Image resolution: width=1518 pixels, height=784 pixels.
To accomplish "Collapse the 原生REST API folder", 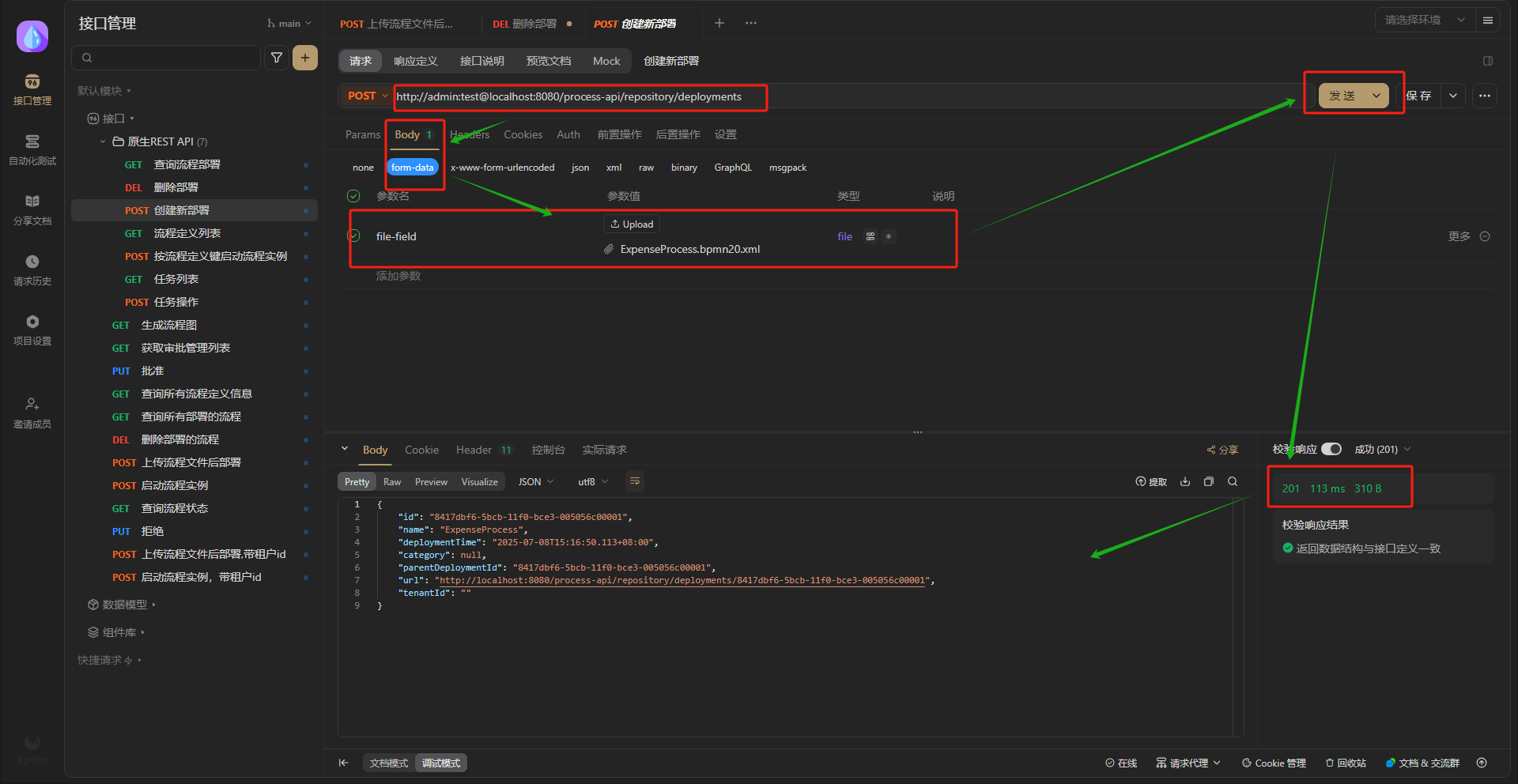I will click(x=103, y=141).
